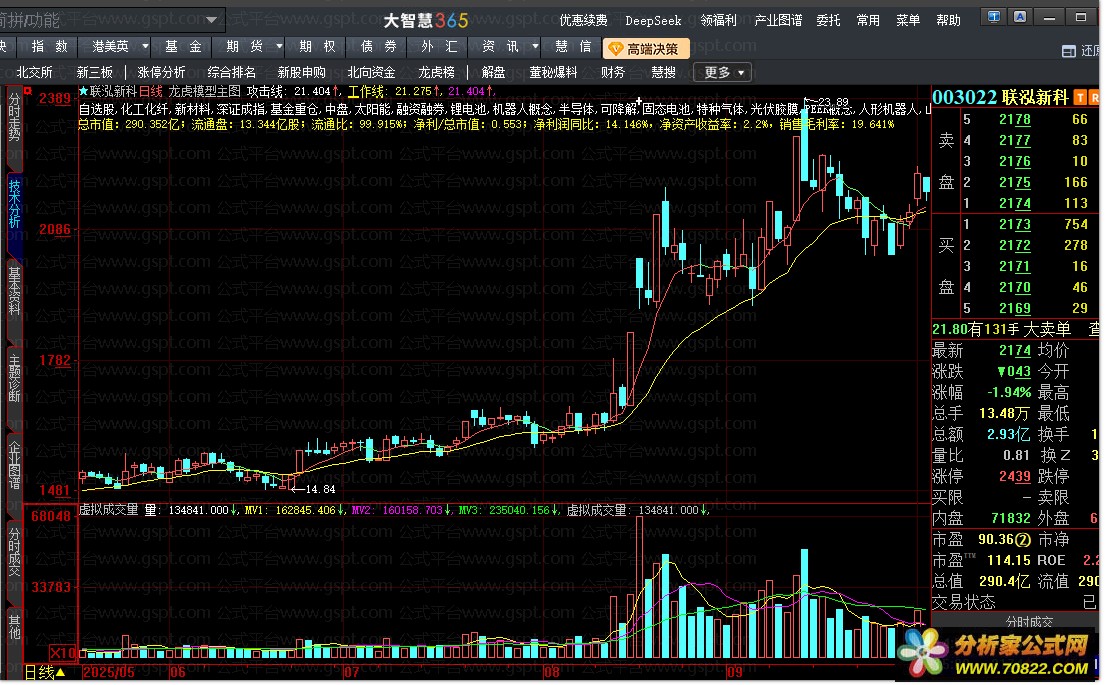
Task: Expand the 日线 period selector
Action: [x=45, y=672]
